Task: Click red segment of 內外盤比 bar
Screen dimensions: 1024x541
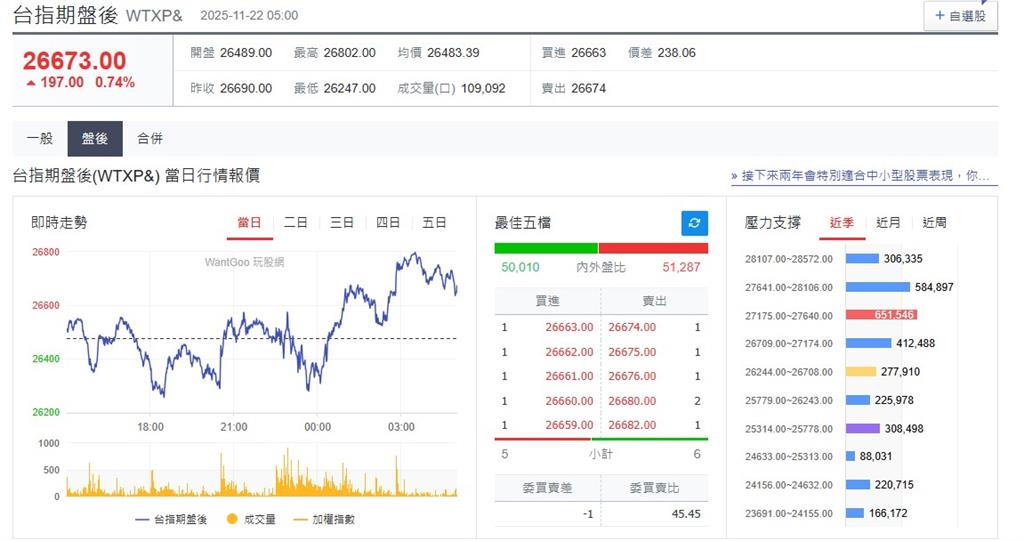Action: [x=653, y=248]
